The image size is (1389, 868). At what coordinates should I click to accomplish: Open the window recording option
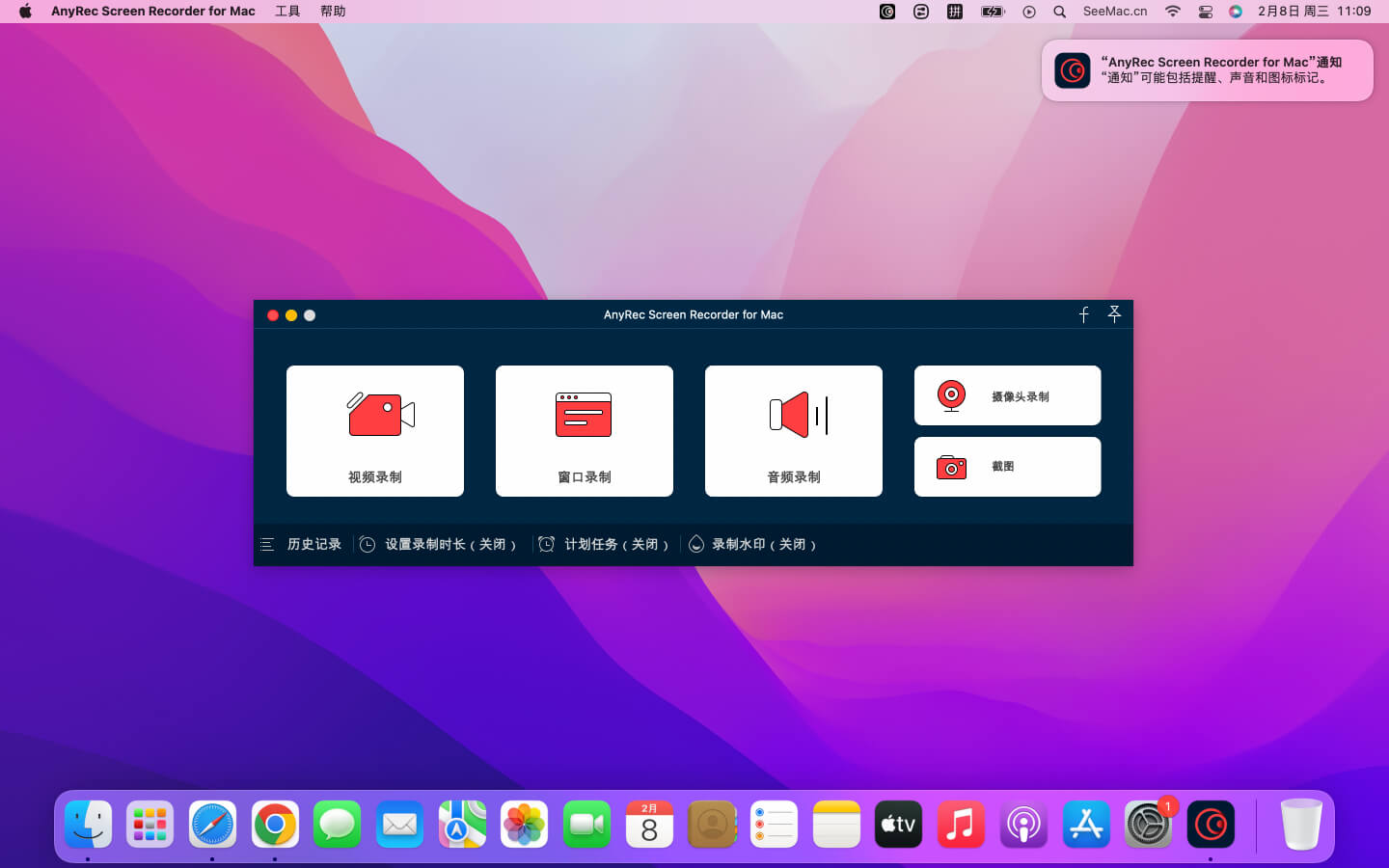pos(584,431)
